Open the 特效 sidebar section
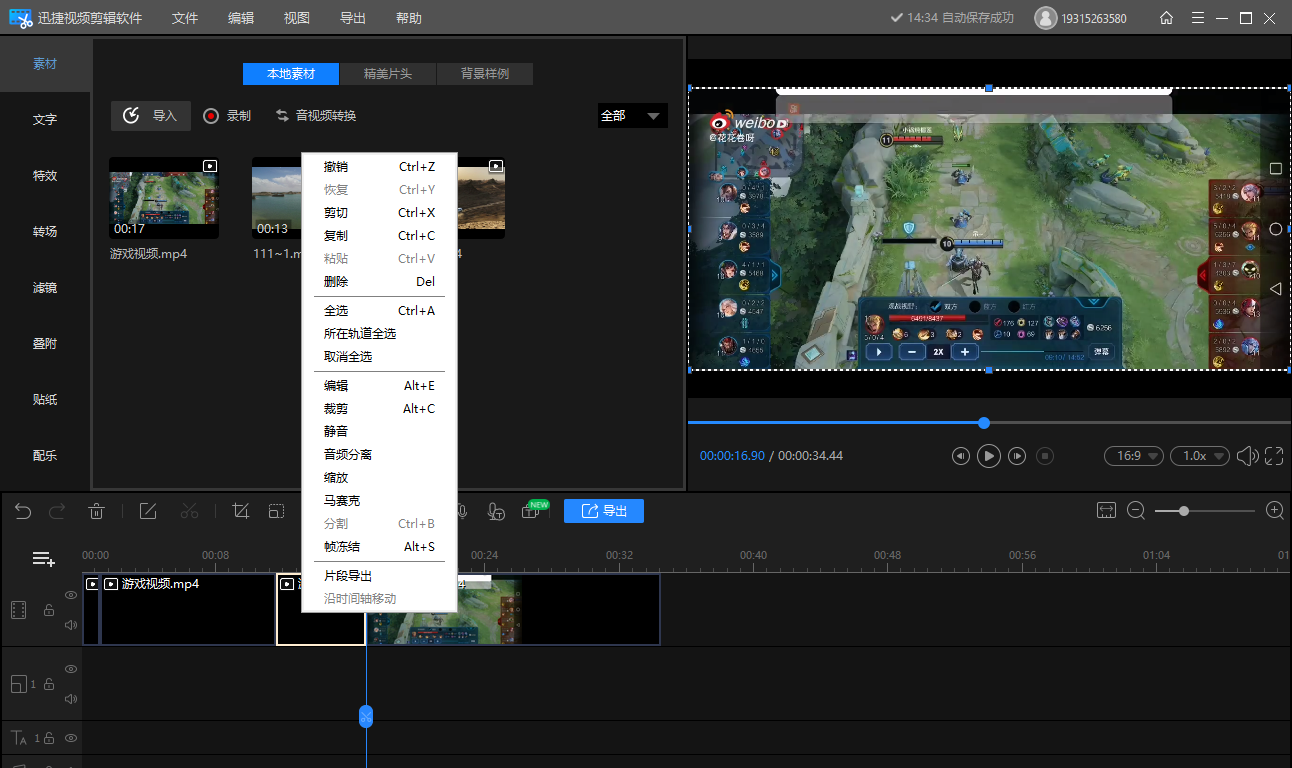The width and height of the screenshot is (1292, 768). [45, 176]
